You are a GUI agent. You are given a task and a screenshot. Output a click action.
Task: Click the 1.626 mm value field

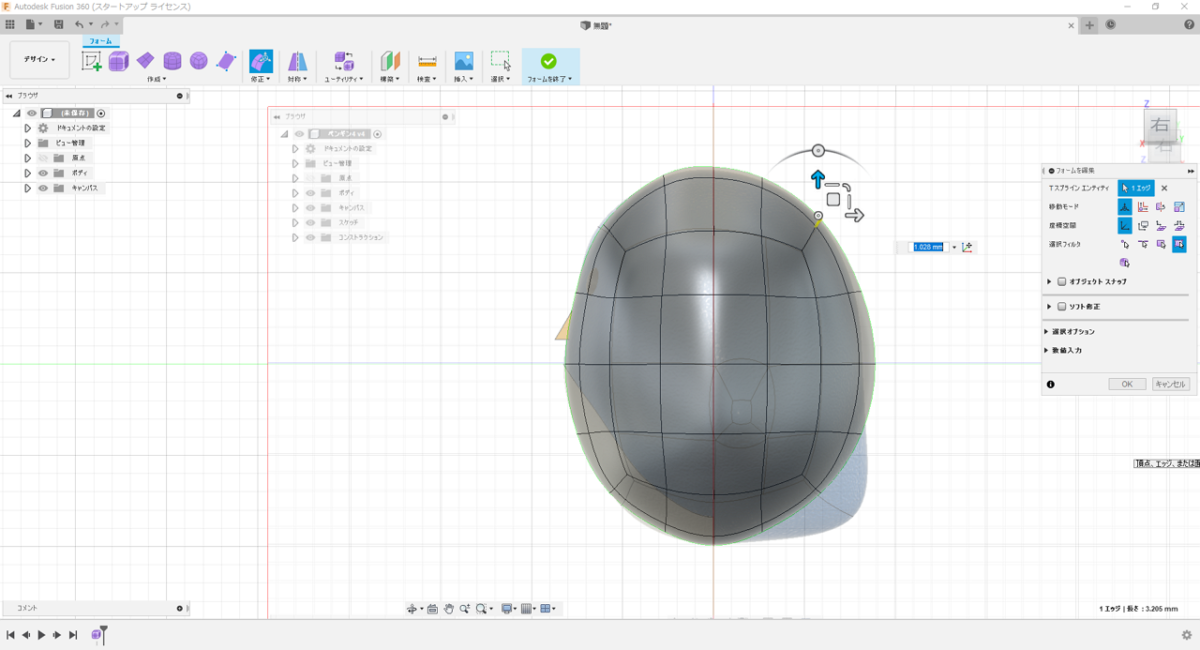[x=929, y=246]
